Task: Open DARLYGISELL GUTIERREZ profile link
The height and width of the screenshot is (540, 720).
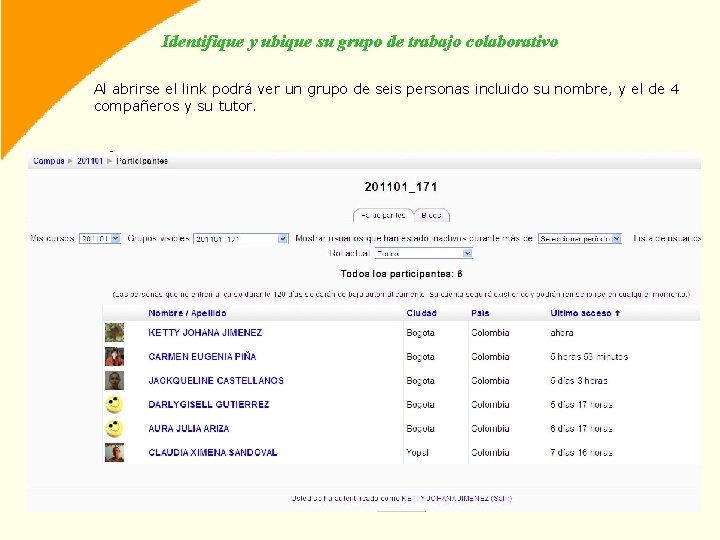Action: (208, 405)
